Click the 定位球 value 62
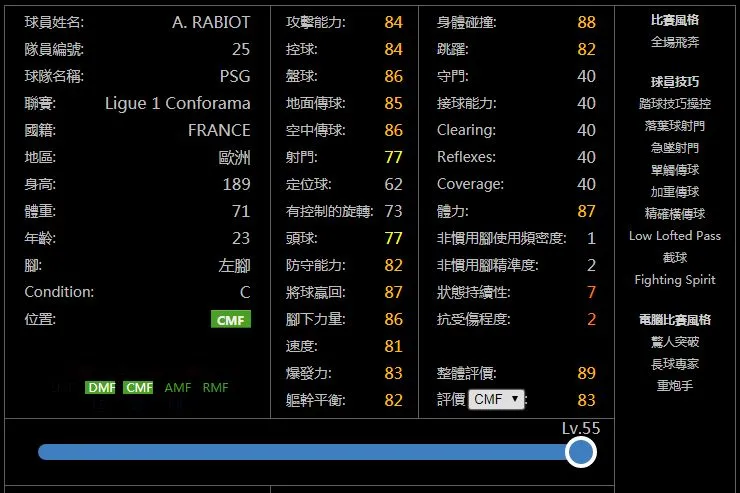 click(393, 184)
